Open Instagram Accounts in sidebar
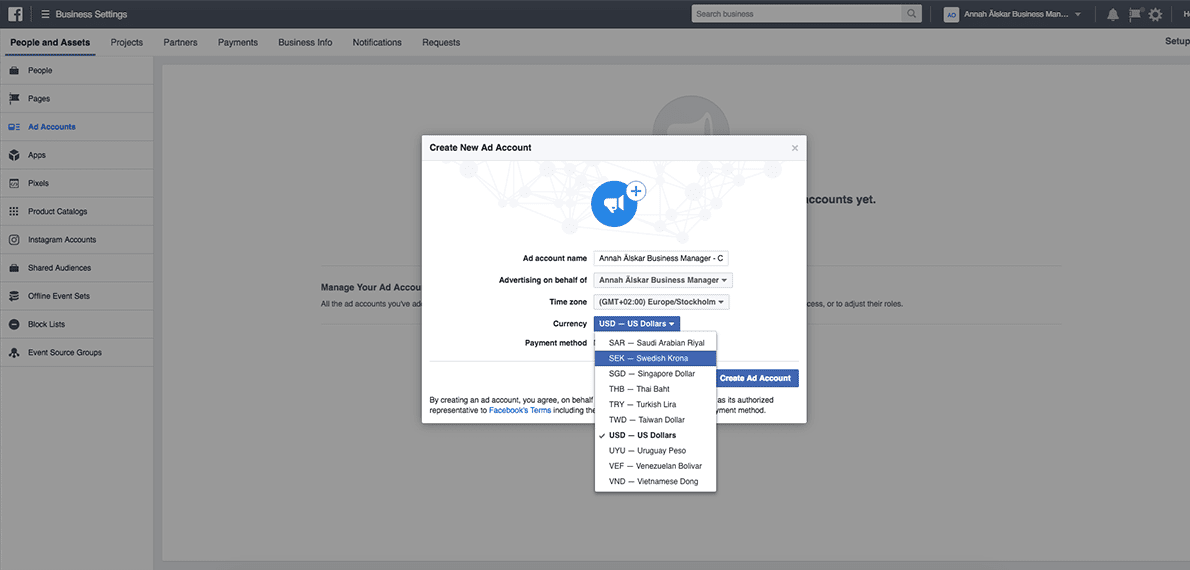 [61, 240]
